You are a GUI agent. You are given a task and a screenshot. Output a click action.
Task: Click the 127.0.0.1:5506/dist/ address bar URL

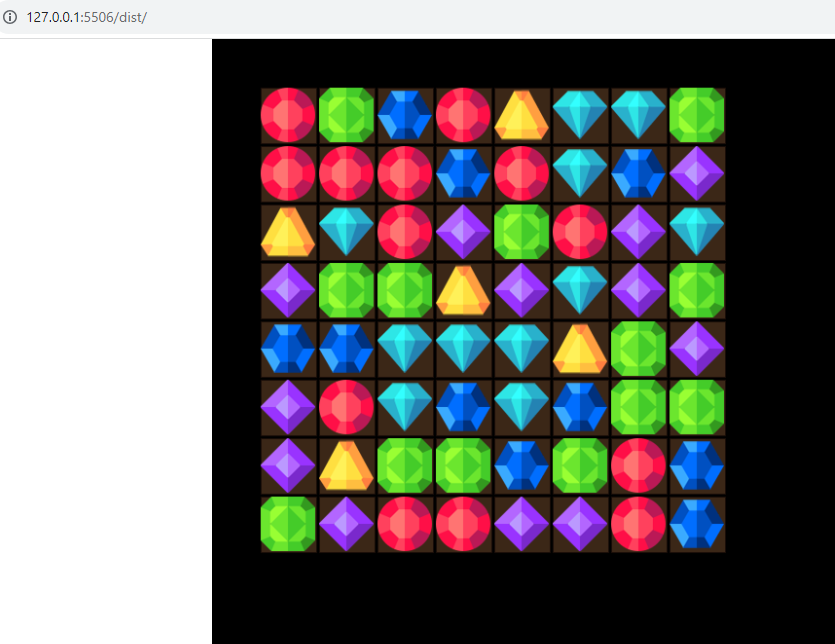tap(87, 17)
